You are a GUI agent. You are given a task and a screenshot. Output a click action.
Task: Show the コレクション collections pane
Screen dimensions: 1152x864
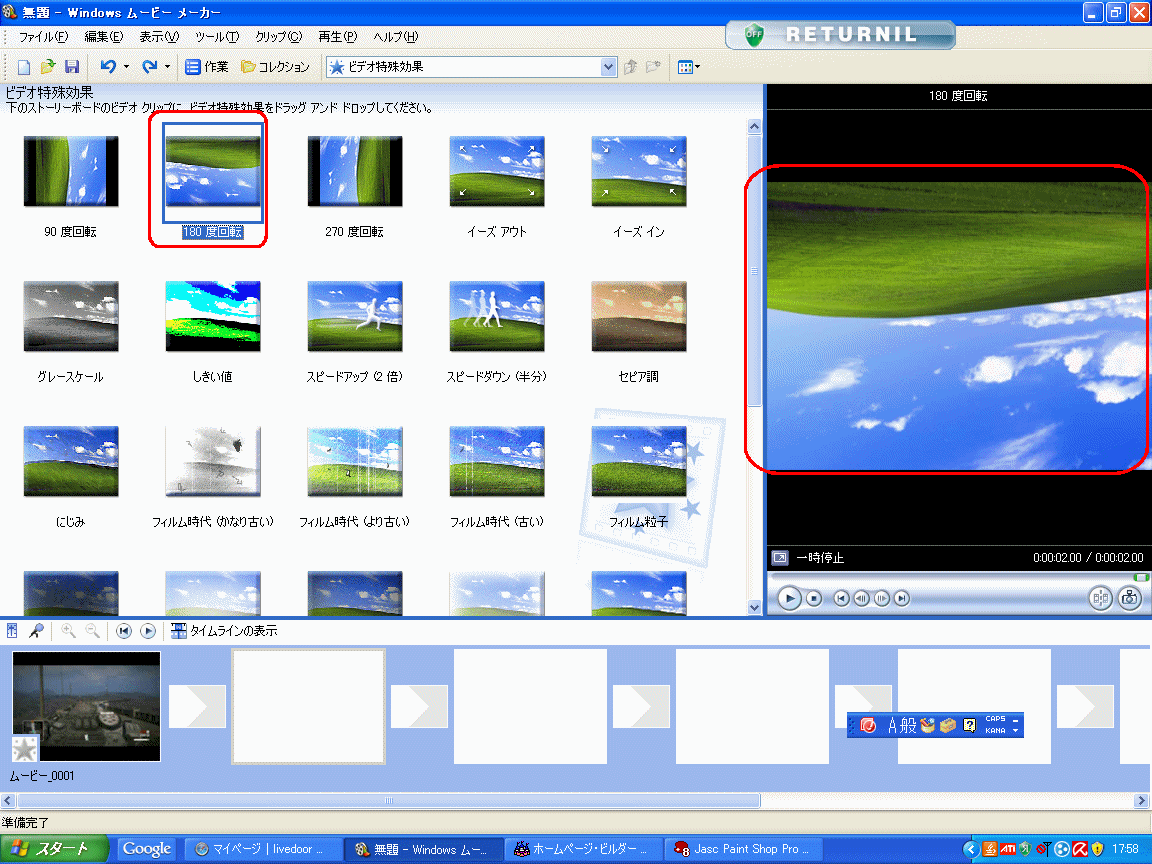[276, 67]
